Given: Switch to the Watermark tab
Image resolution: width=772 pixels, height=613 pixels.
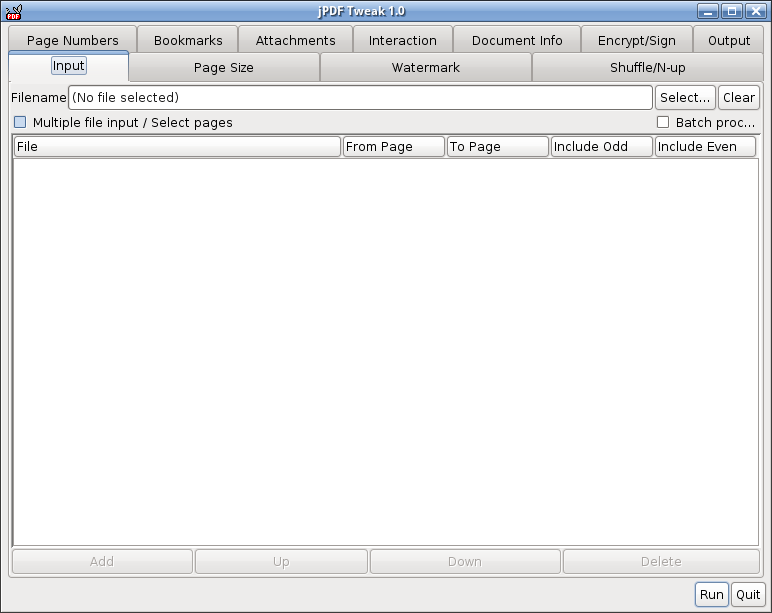Looking at the screenshot, I should click(x=426, y=67).
